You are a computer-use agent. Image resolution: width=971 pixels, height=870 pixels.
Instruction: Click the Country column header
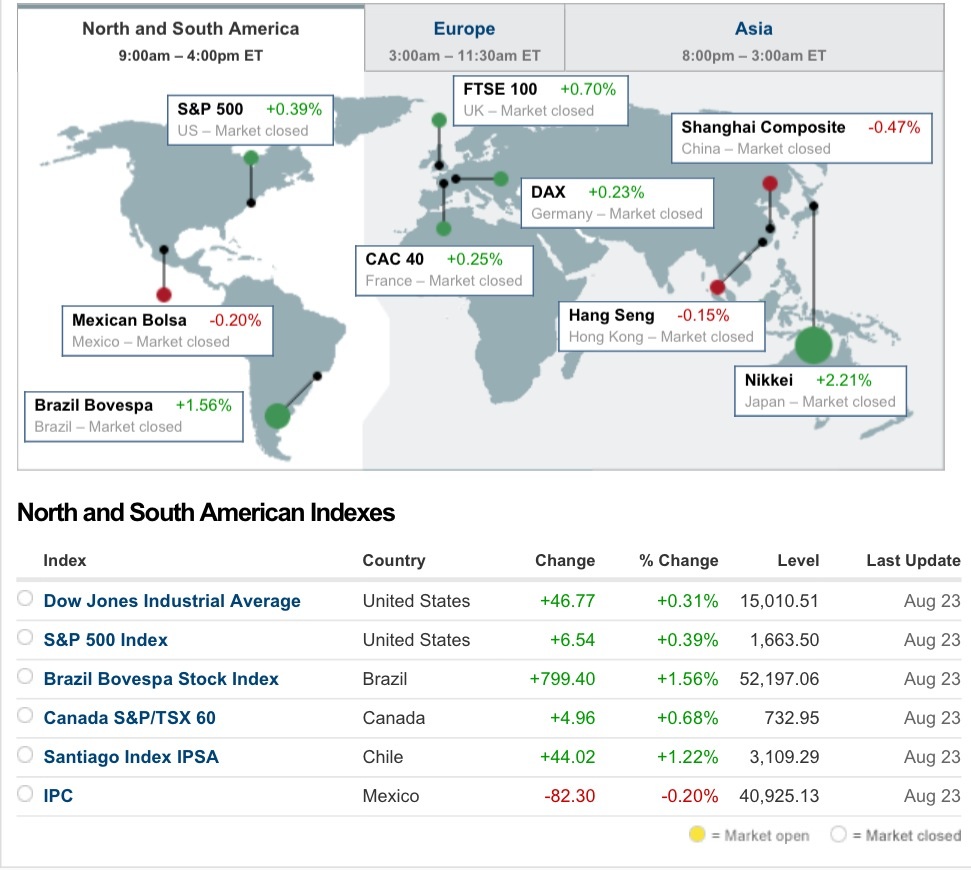point(394,560)
